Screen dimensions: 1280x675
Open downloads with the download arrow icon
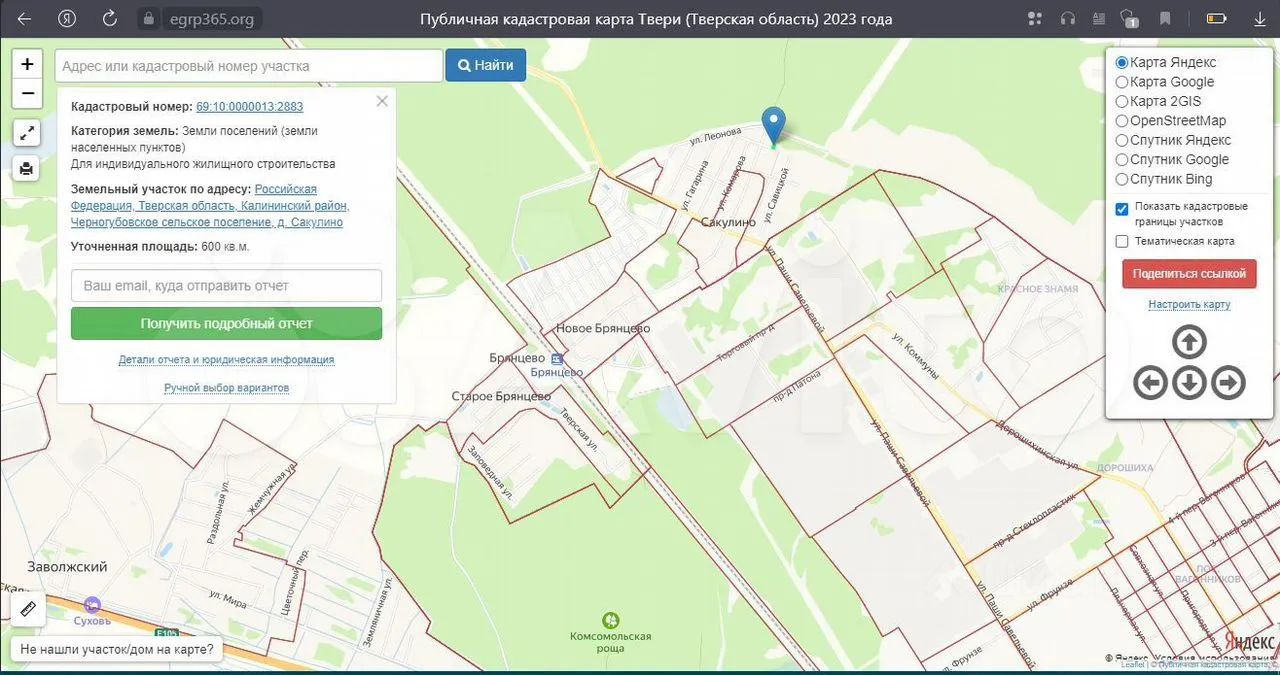tap(1258, 19)
